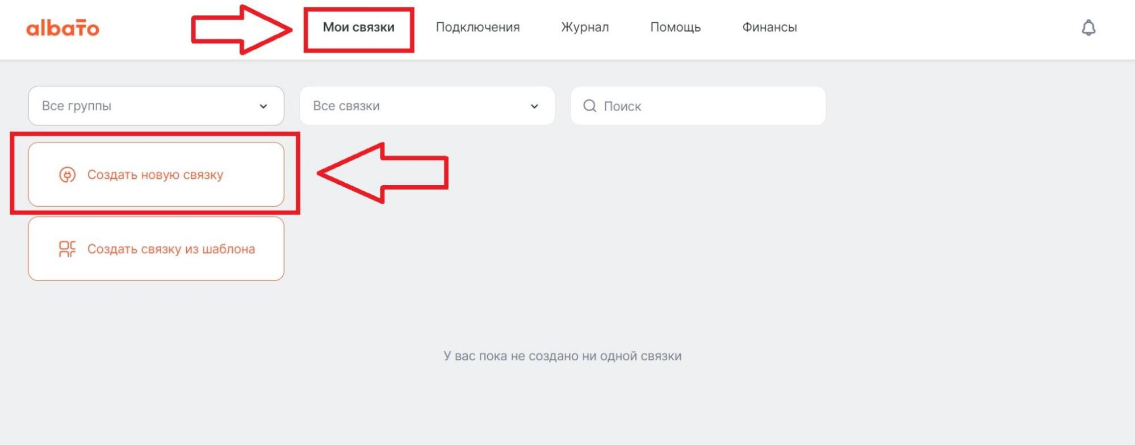This screenshot has height=445, width=1135.
Task: Click the search magnifier icon
Action: tap(590, 106)
